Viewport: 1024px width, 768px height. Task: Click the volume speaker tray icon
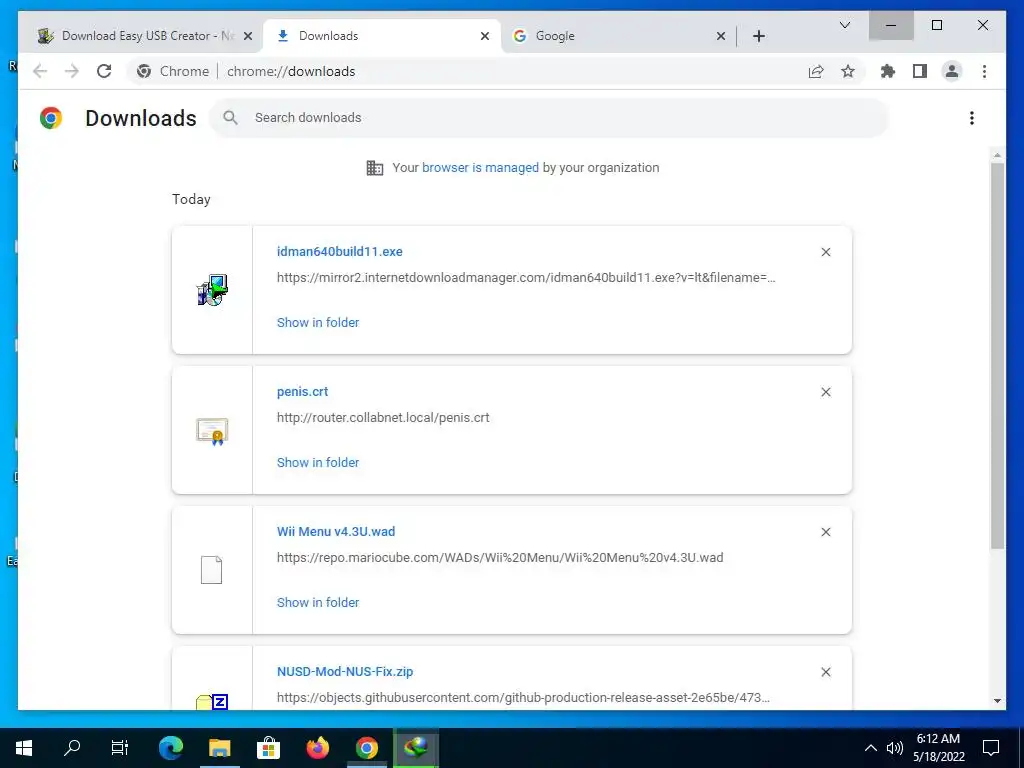pyautogui.click(x=895, y=748)
